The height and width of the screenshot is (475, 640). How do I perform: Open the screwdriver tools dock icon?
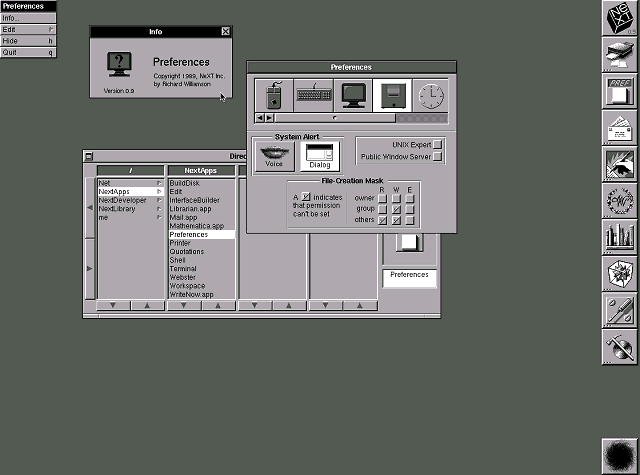[x=620, y=311]
